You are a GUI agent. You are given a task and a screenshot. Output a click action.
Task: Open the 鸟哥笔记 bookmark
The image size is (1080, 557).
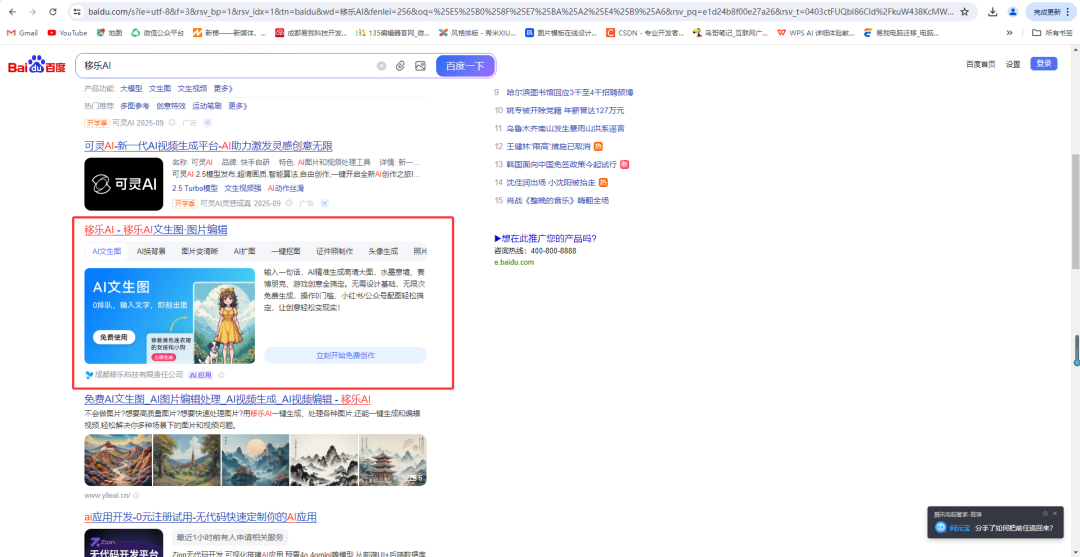click(x=731, y=32)
